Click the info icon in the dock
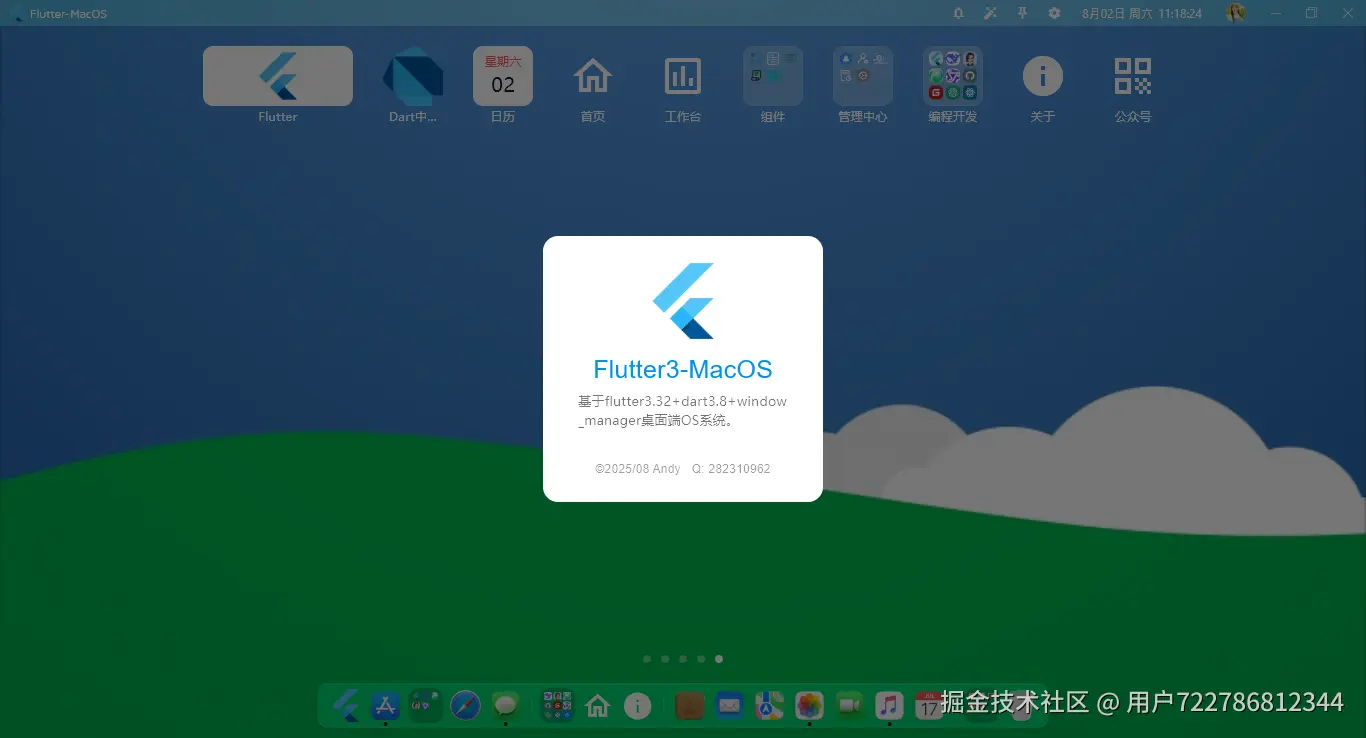Viewport: 1366px width, 738px height. click(x=637, y=706)
